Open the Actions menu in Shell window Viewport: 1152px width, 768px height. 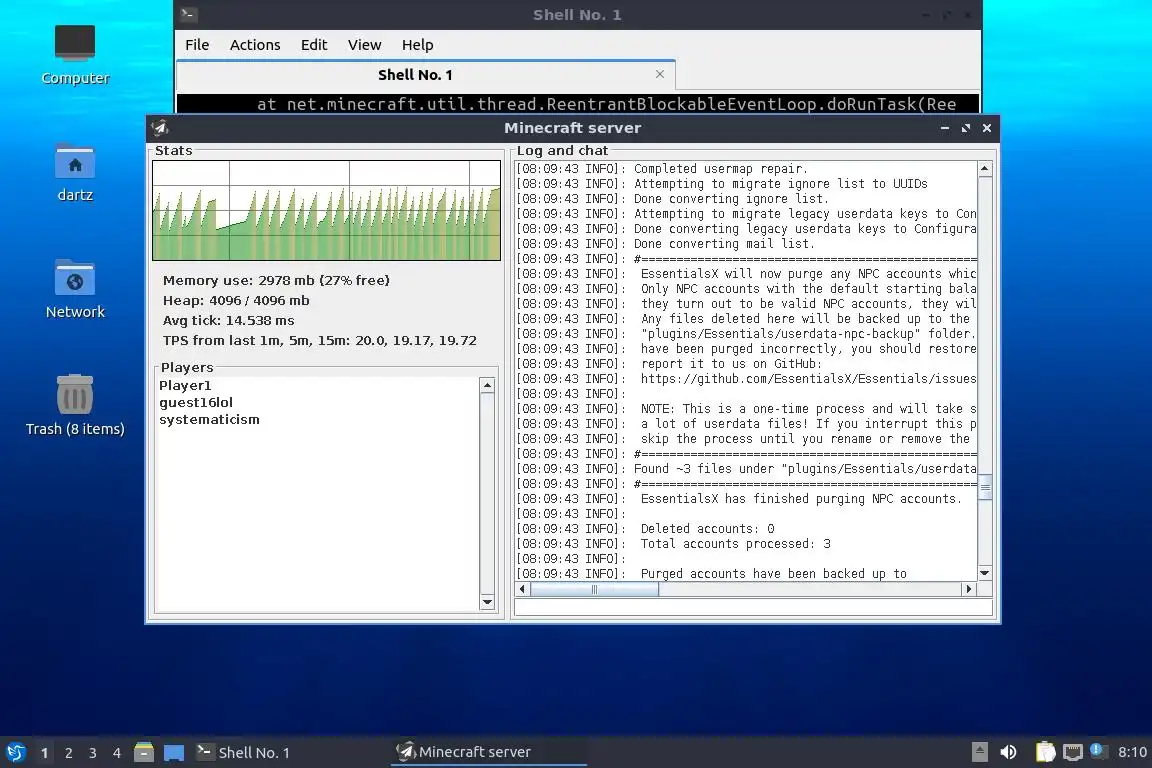tap(255, 45)
